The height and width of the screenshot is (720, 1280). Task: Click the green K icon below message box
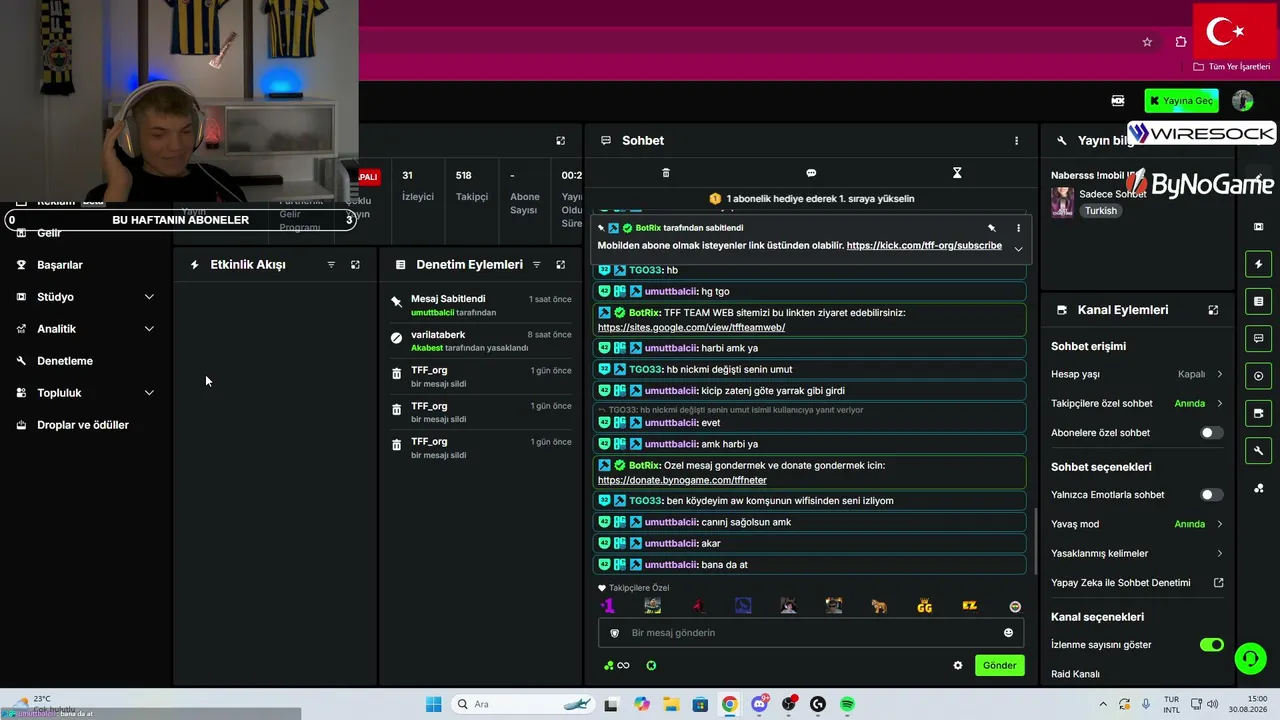pyautogui.click(x=651, y=666)
